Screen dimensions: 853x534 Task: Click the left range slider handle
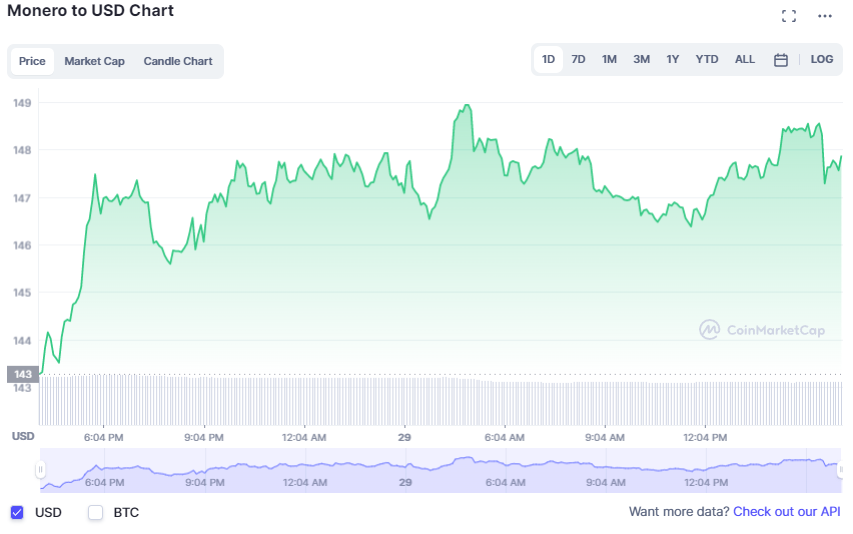[40, 470]
